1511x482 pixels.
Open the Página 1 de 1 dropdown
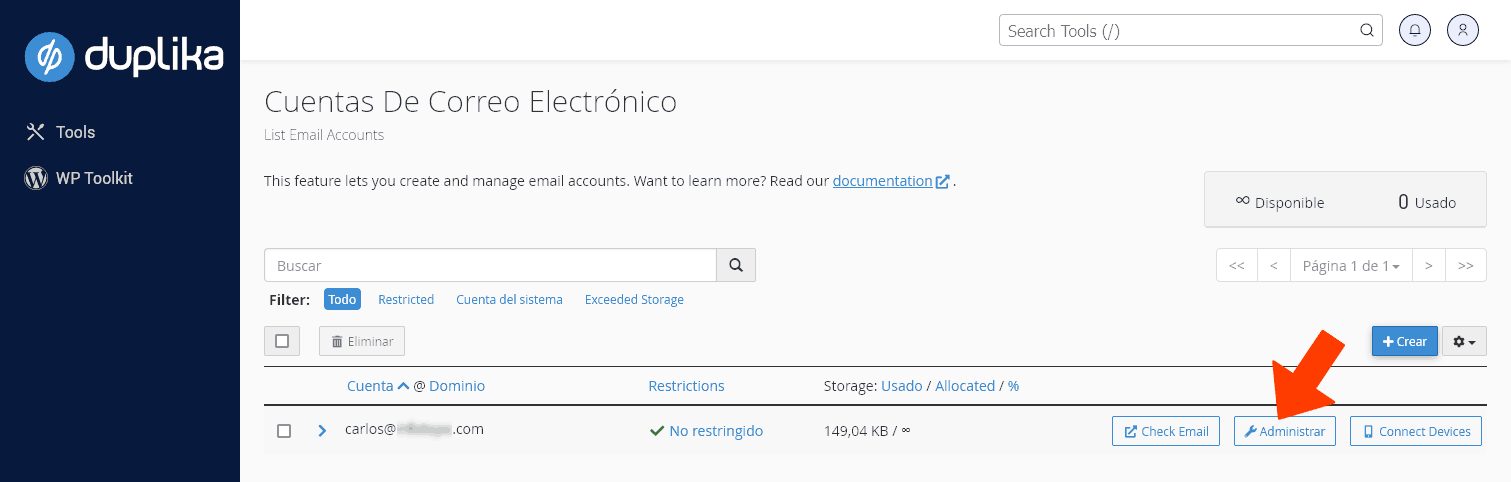click(x=1350, y=266)
